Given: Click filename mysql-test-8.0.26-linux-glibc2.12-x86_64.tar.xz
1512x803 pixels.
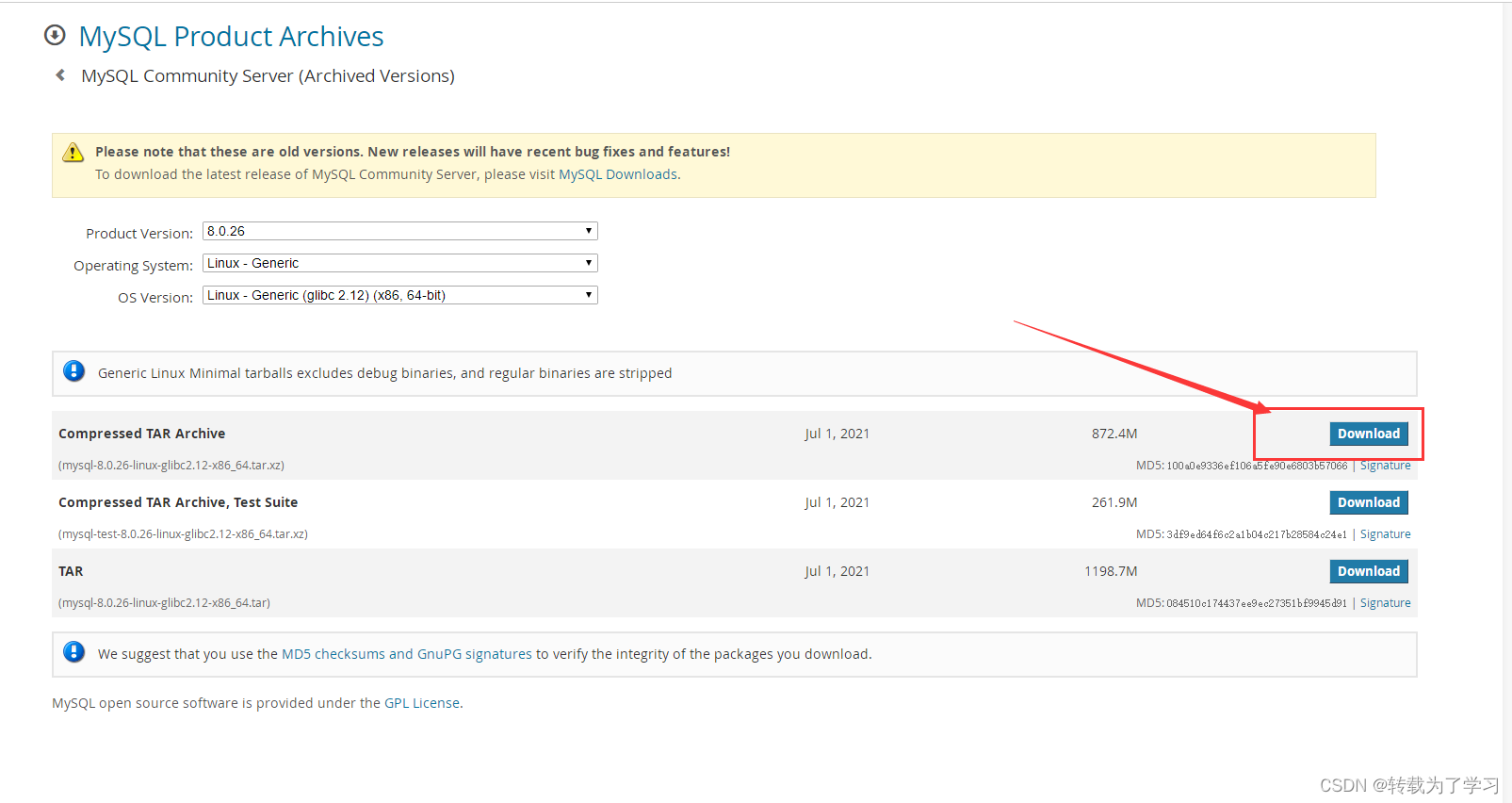Looking at the screenshot, I should coord(183,534).
